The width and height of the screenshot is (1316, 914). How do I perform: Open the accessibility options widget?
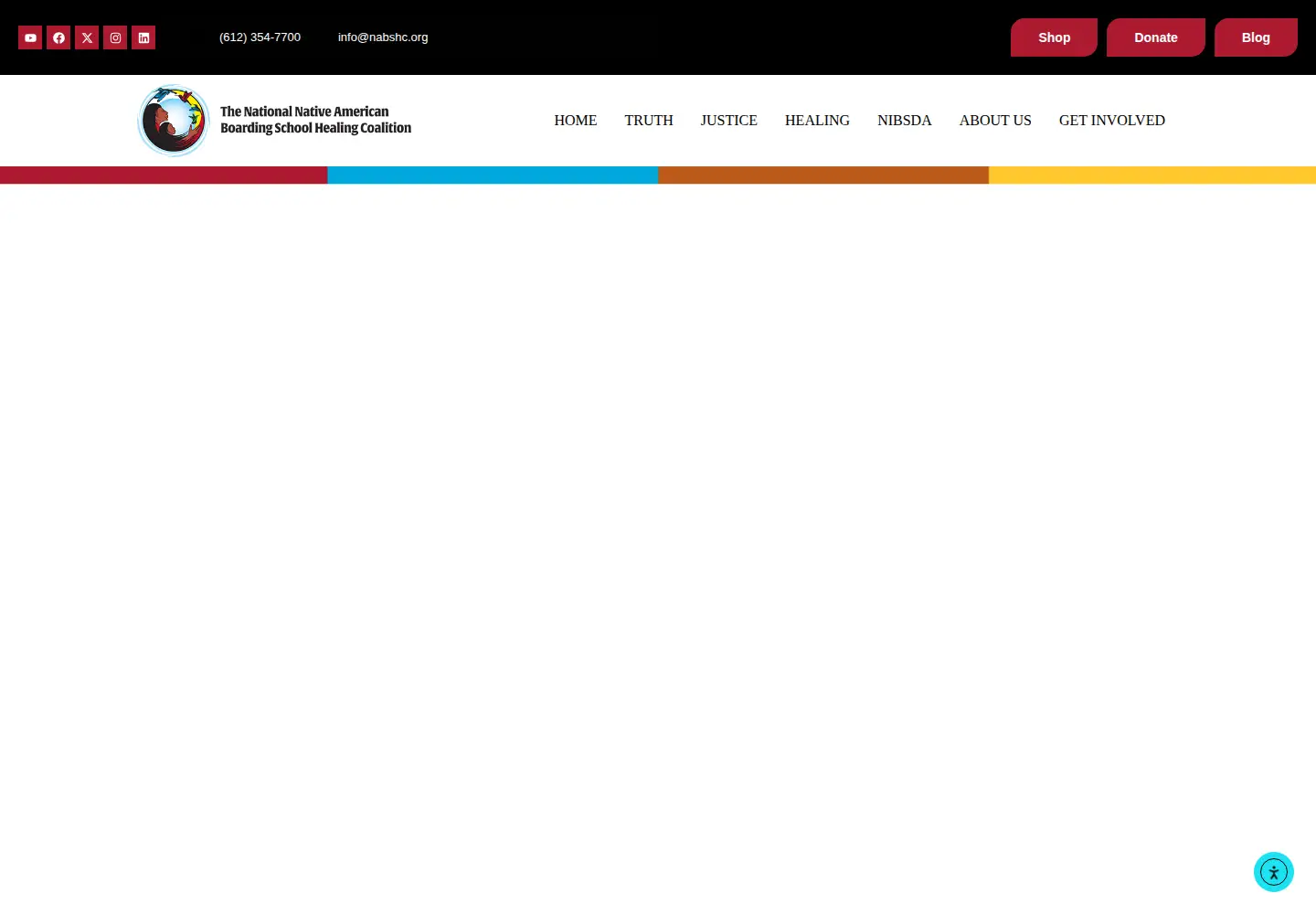pyautogui.click(x=1274, y=872)
